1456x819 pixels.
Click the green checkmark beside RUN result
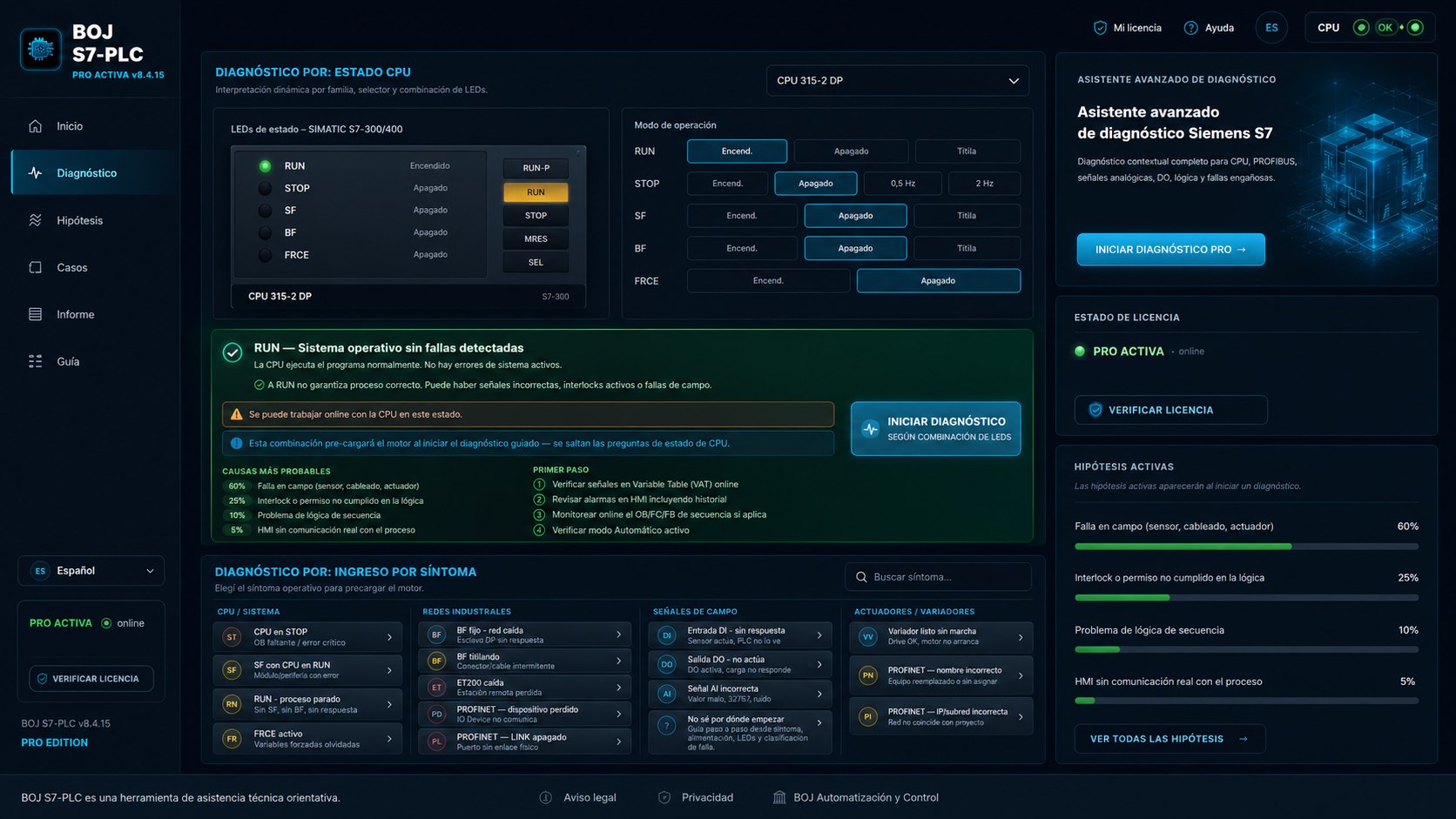233,352
